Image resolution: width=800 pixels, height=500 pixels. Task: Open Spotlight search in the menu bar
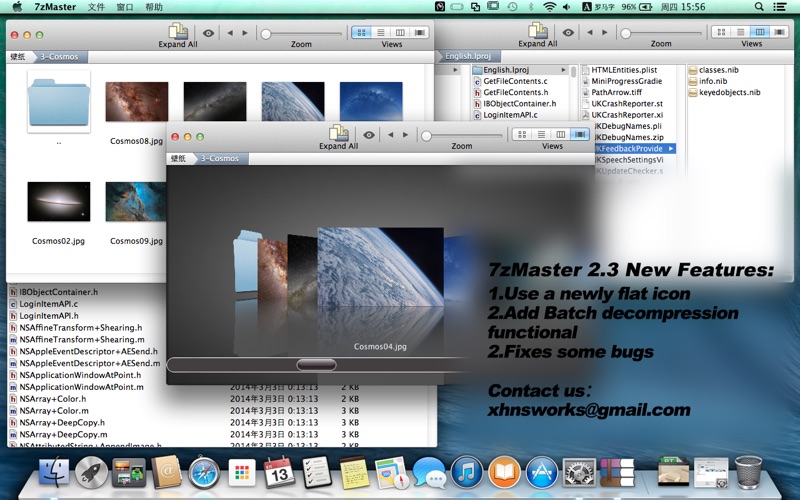point(759,7)
